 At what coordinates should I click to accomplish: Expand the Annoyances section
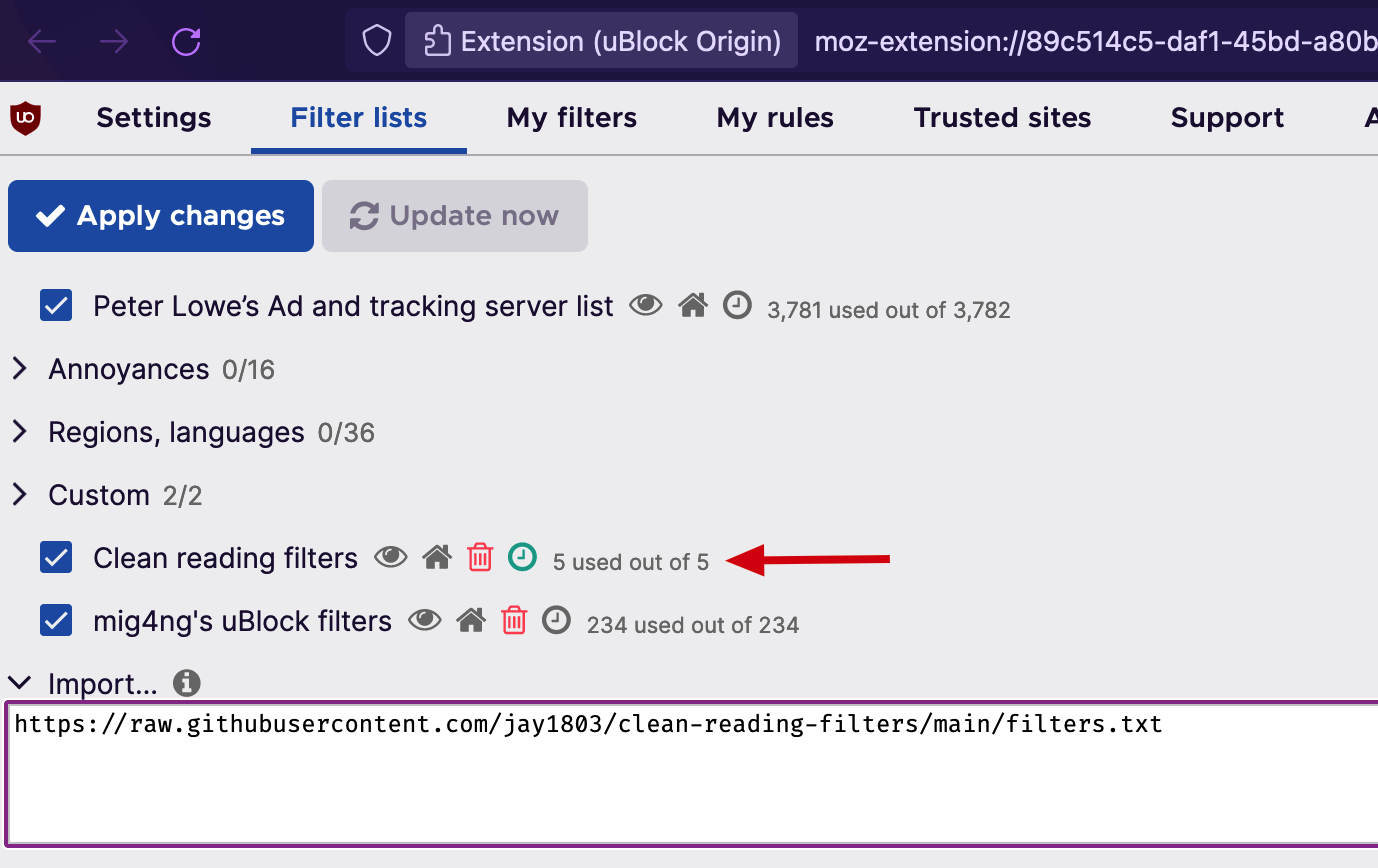pyautogui.click(x=19, y=369)
